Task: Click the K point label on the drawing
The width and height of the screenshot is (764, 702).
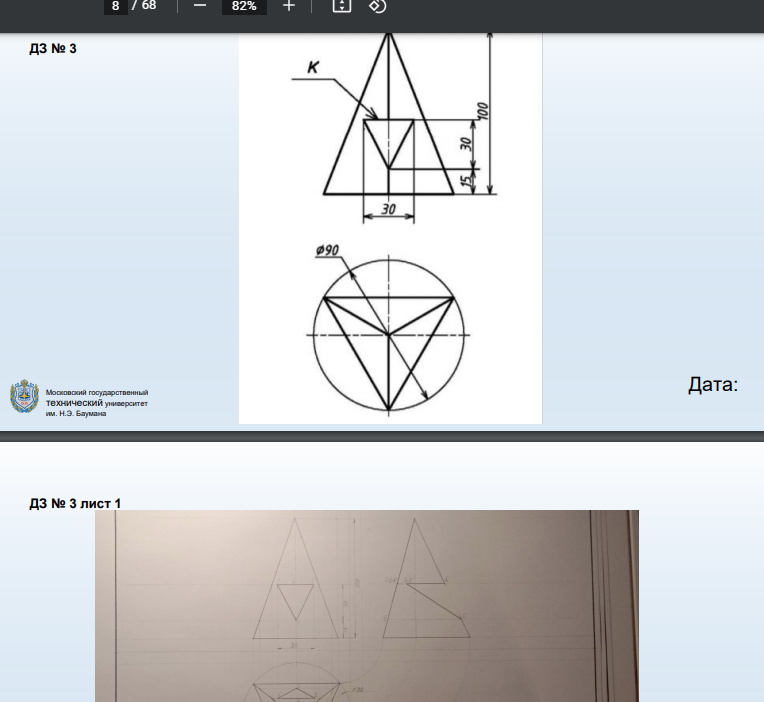Action: (x=313, y=67)
